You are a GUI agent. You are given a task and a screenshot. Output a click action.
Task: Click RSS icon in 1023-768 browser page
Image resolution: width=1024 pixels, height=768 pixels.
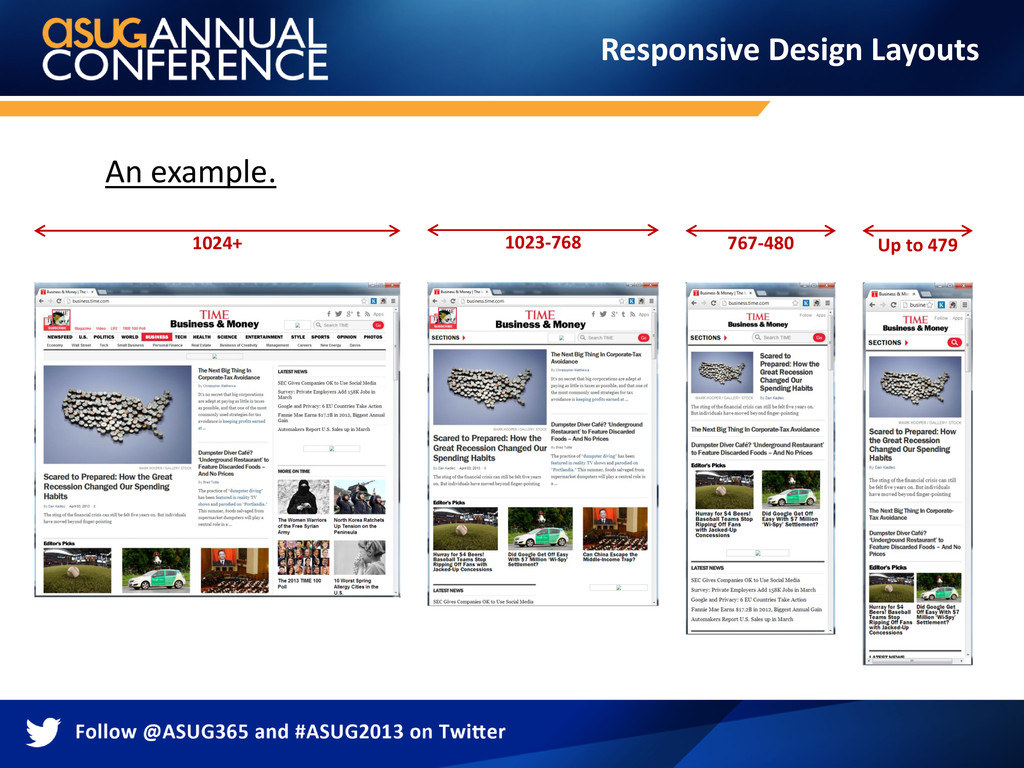632,315
